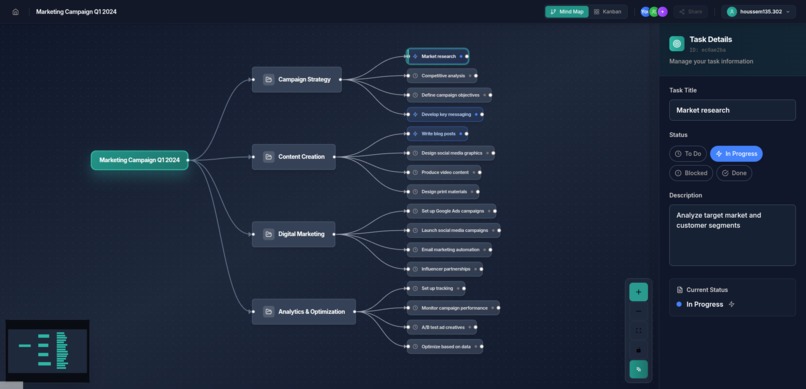This screenshot has height=389, width=806.
Task: Set status to Done
Action: (x=734, y=173)
